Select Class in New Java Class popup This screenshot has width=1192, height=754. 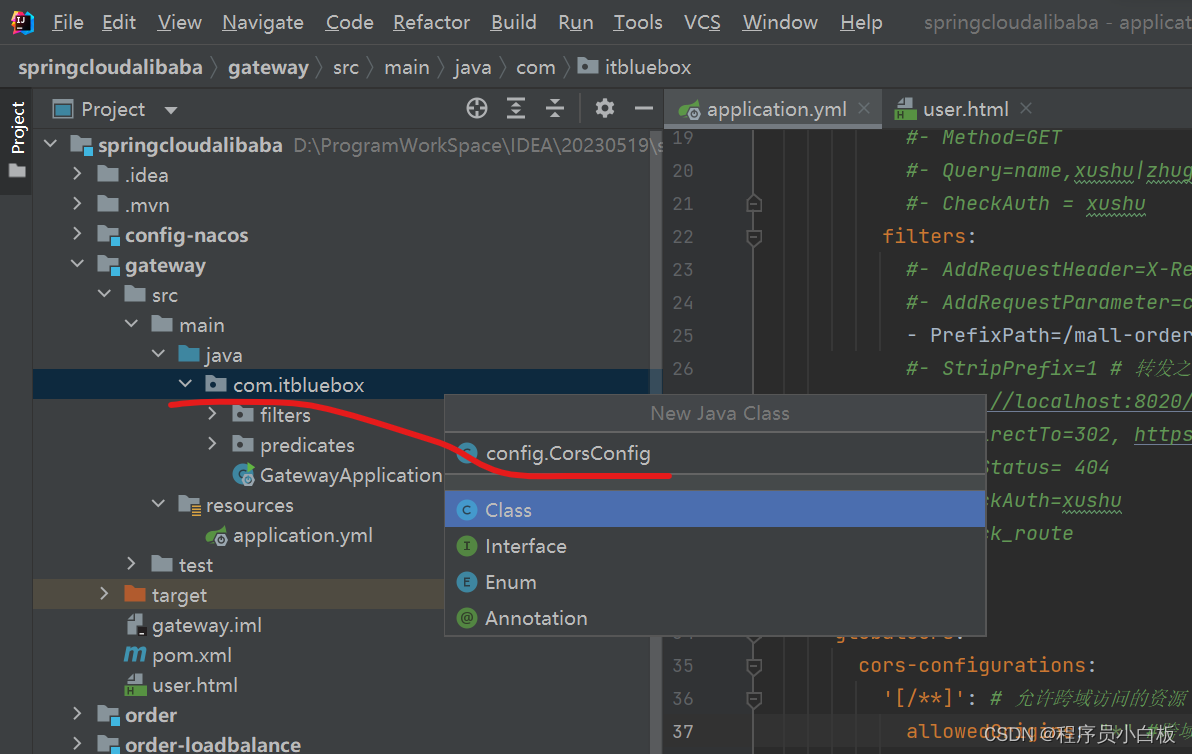[715, 510]
